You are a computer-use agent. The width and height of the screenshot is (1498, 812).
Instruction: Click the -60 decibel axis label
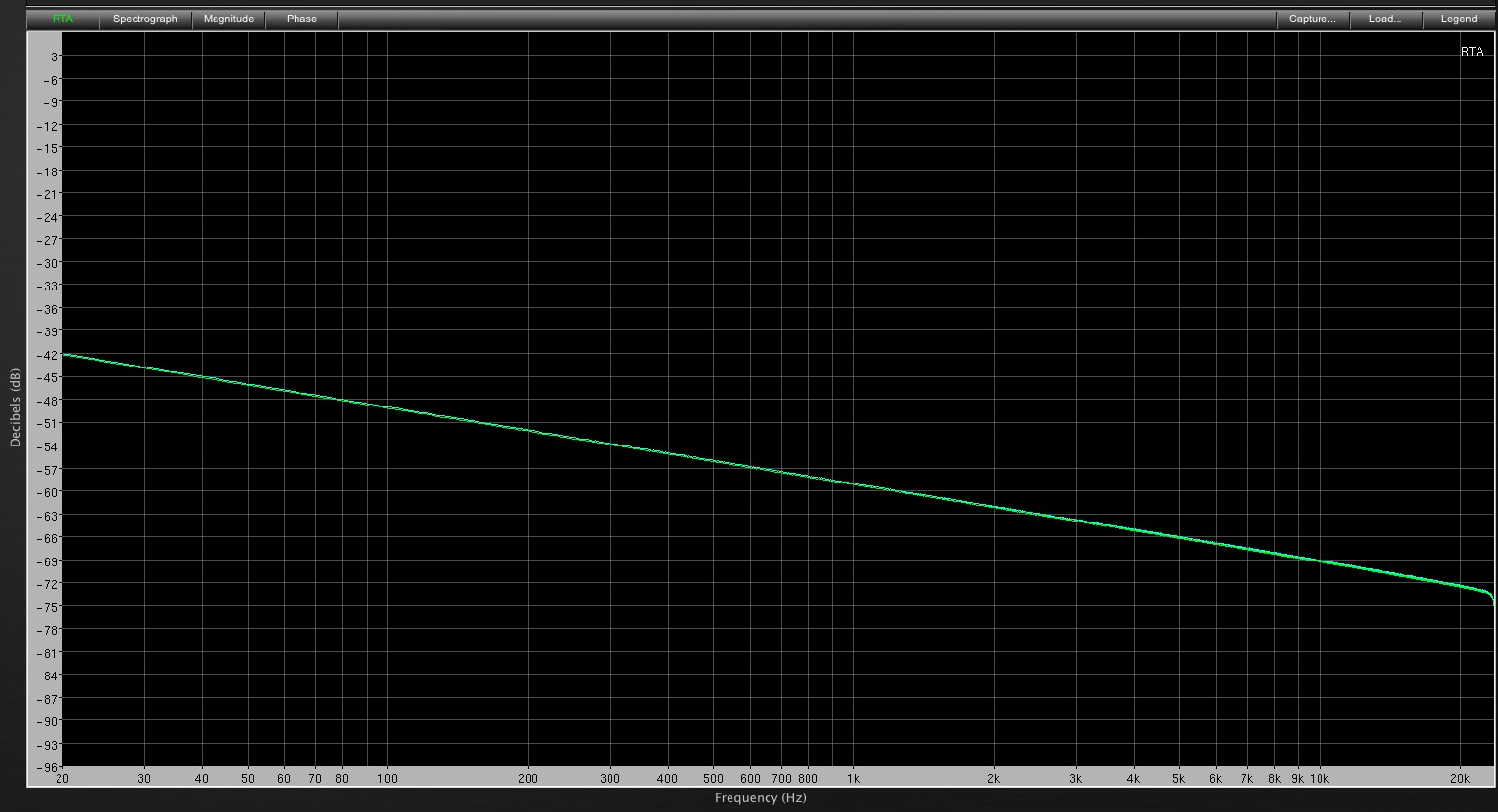[48, 492]
